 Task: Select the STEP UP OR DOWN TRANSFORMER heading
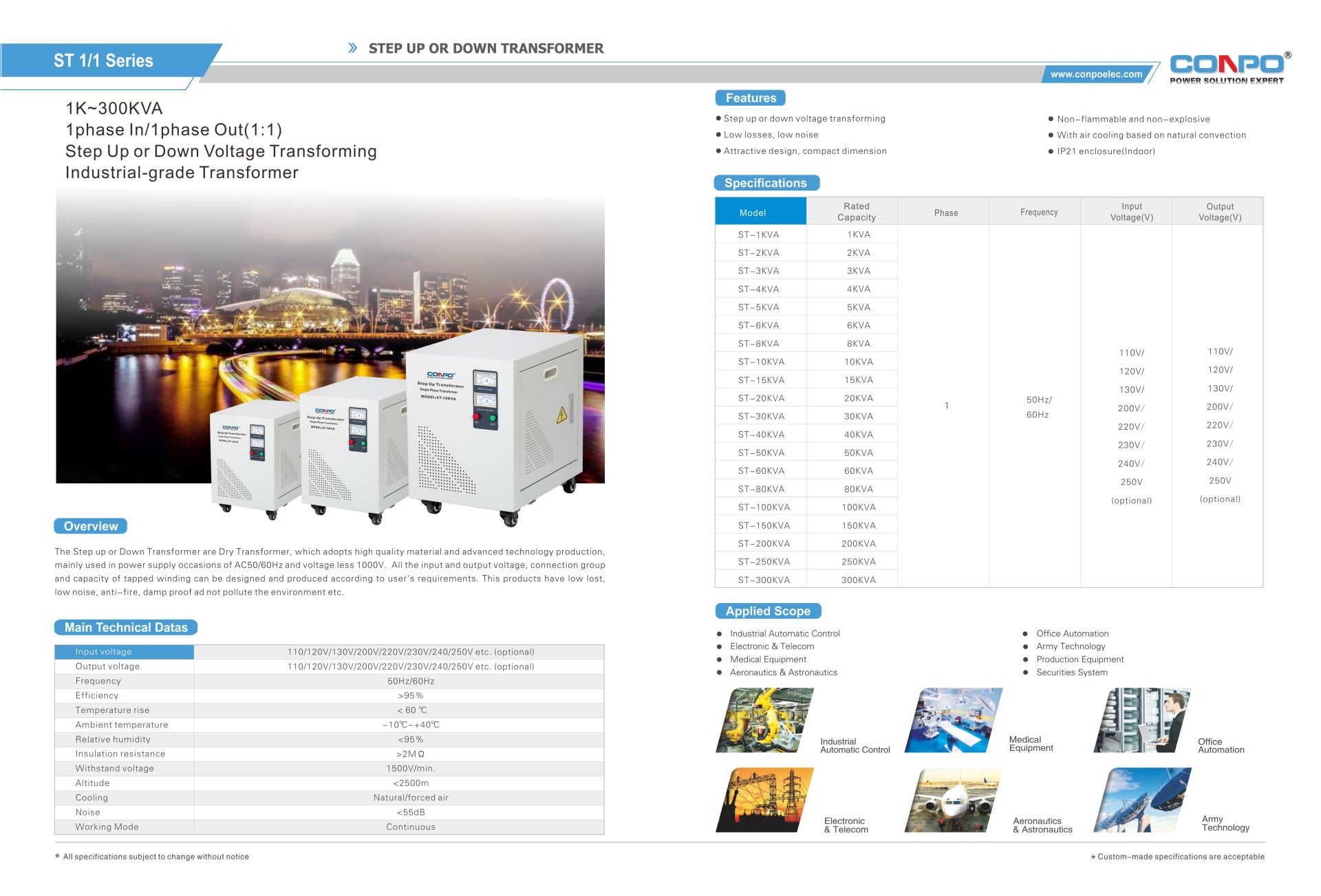click(486, 48)
